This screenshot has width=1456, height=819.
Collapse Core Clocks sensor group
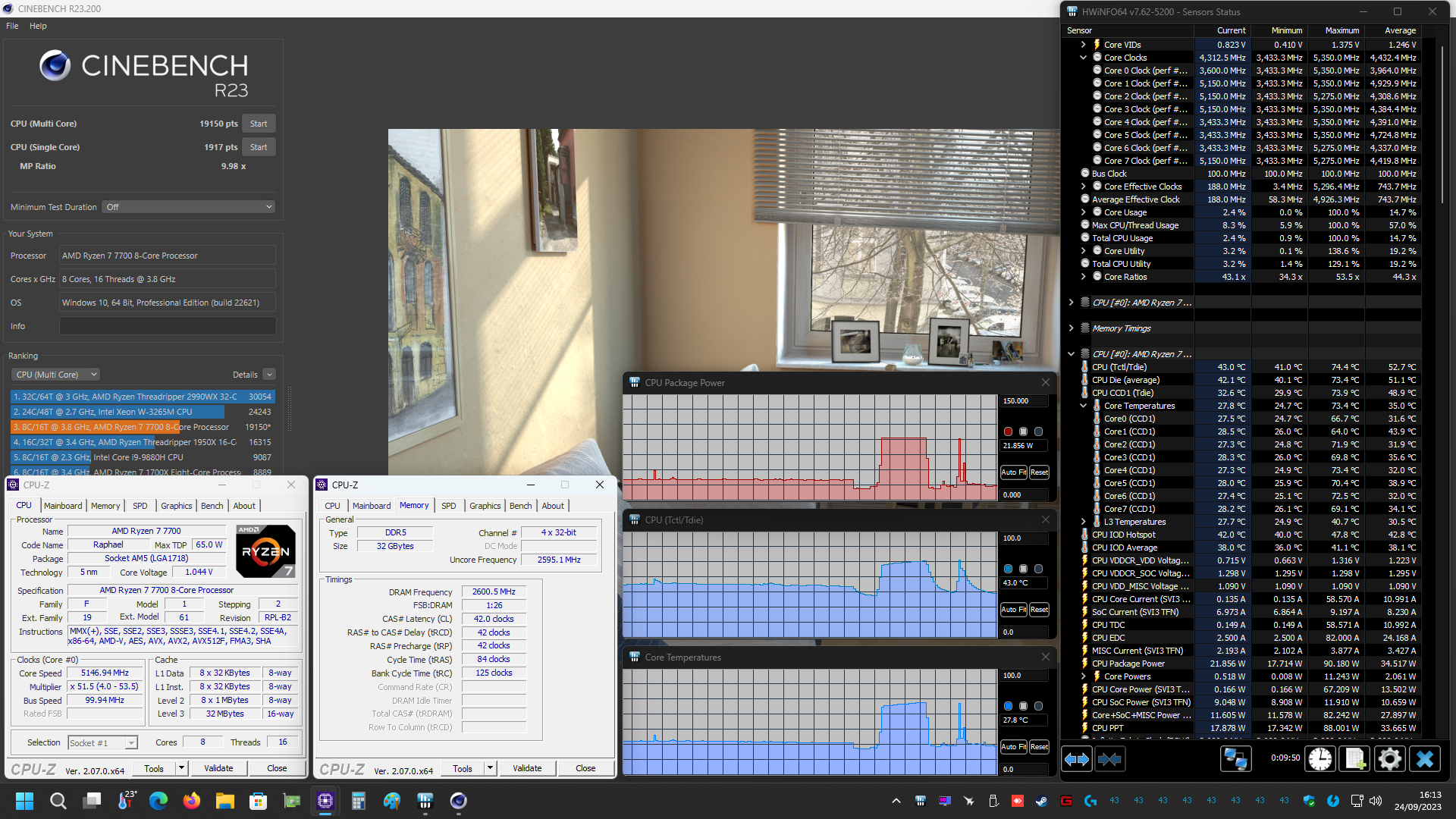[1084, 58]
